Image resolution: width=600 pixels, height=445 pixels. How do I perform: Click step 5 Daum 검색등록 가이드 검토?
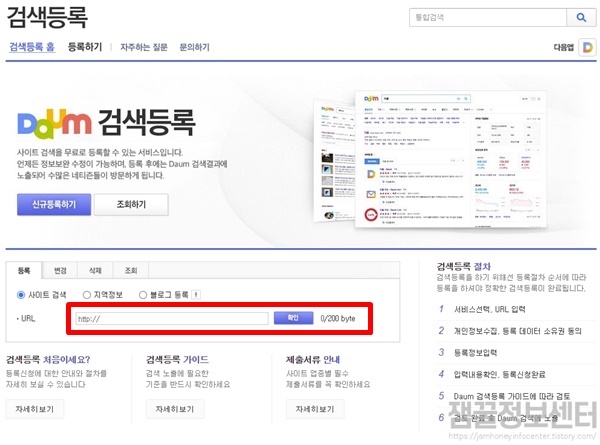click(512, 396)
